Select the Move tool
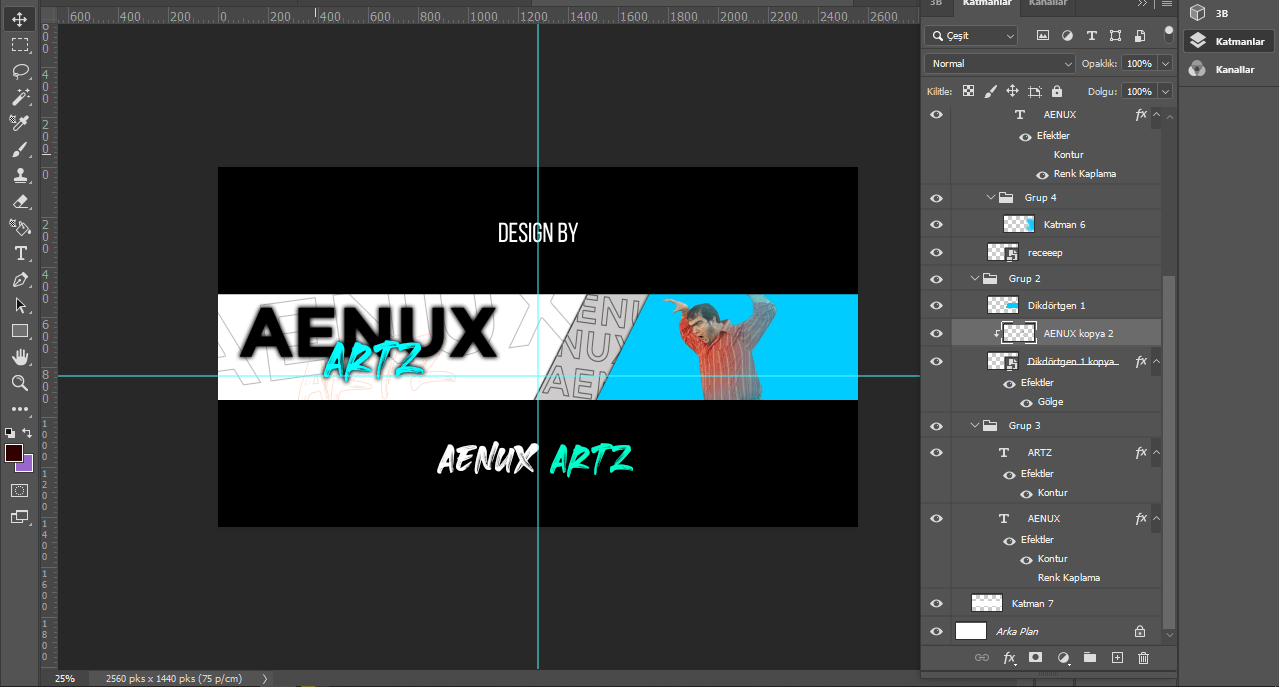The height and width of the screenshot is (687, 1279). coord(20,19)
